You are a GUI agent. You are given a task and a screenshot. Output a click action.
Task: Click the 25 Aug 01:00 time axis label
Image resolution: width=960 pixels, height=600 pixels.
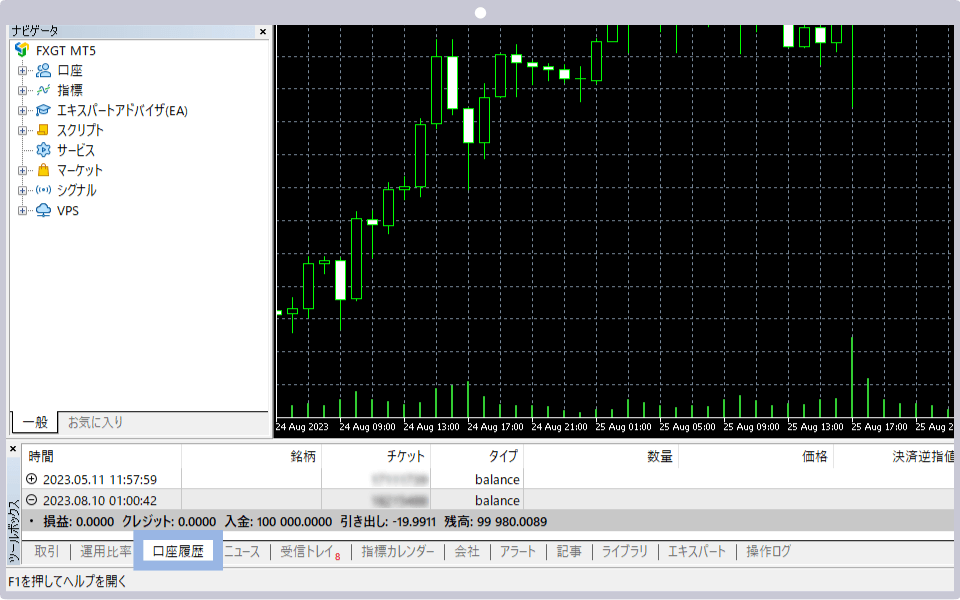623,427
